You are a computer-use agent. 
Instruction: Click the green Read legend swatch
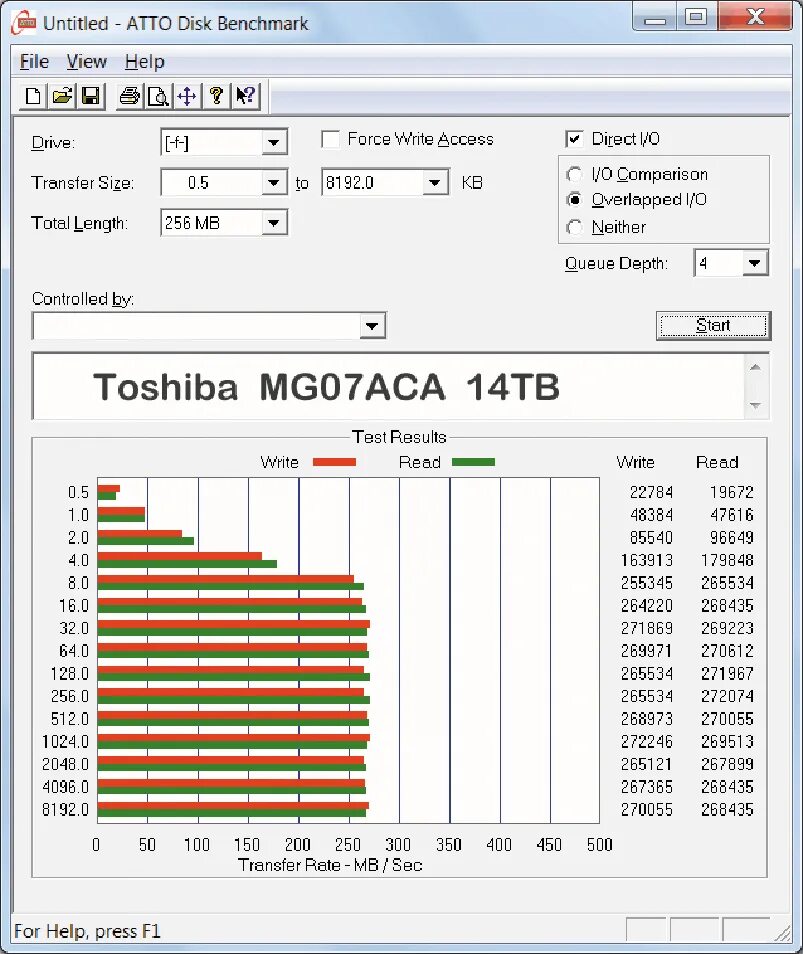point(473,462)
